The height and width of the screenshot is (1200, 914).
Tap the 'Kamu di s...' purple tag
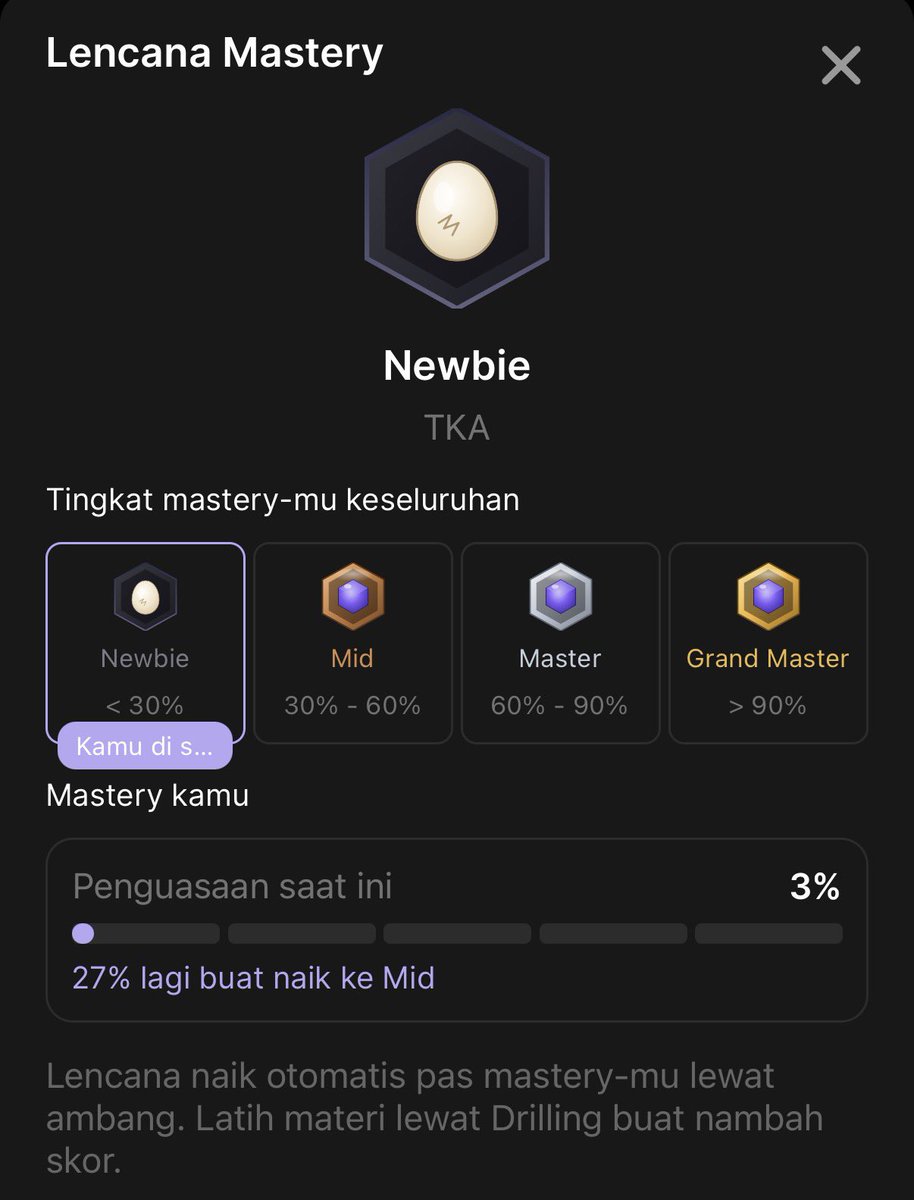coord(145,746)
